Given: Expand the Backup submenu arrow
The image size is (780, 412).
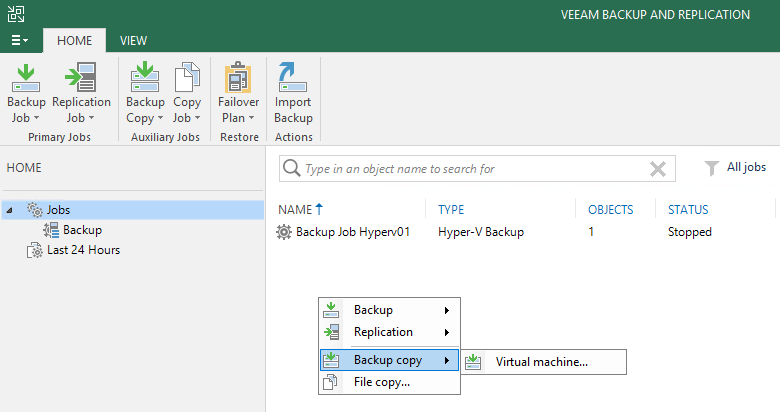Looking at the screenshot, I should click(x=447, y=310).
